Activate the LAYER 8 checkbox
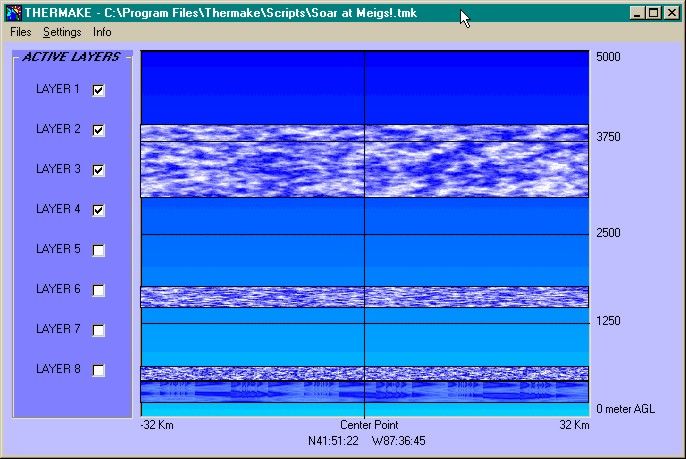The height and width of the screenshot is (459, 686). pyautogui.click(x=98, y=370)
